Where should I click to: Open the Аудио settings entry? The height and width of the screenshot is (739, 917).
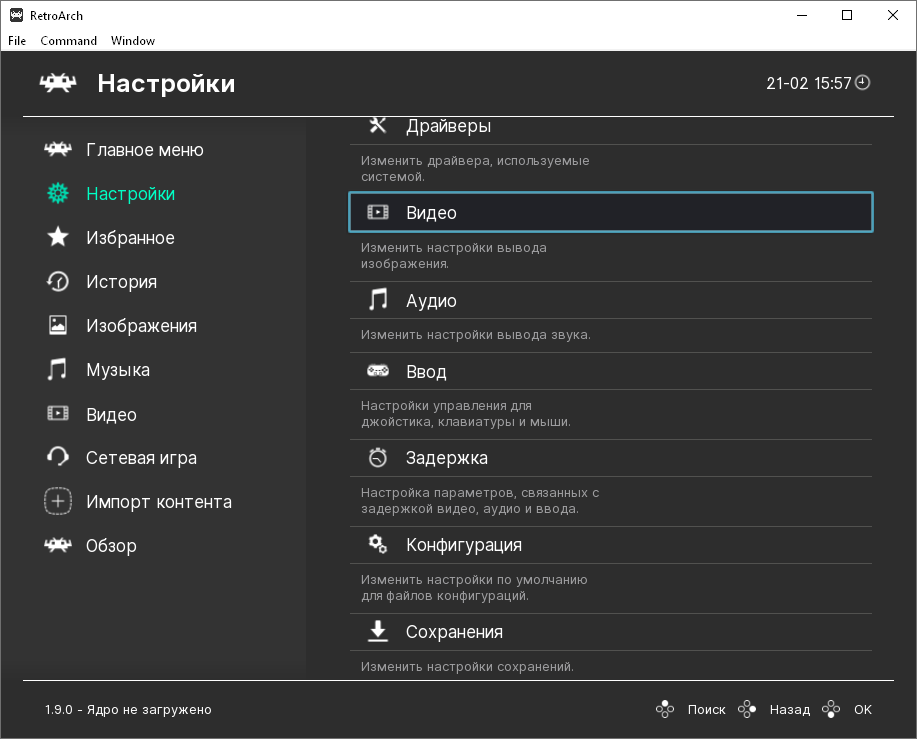611,300
